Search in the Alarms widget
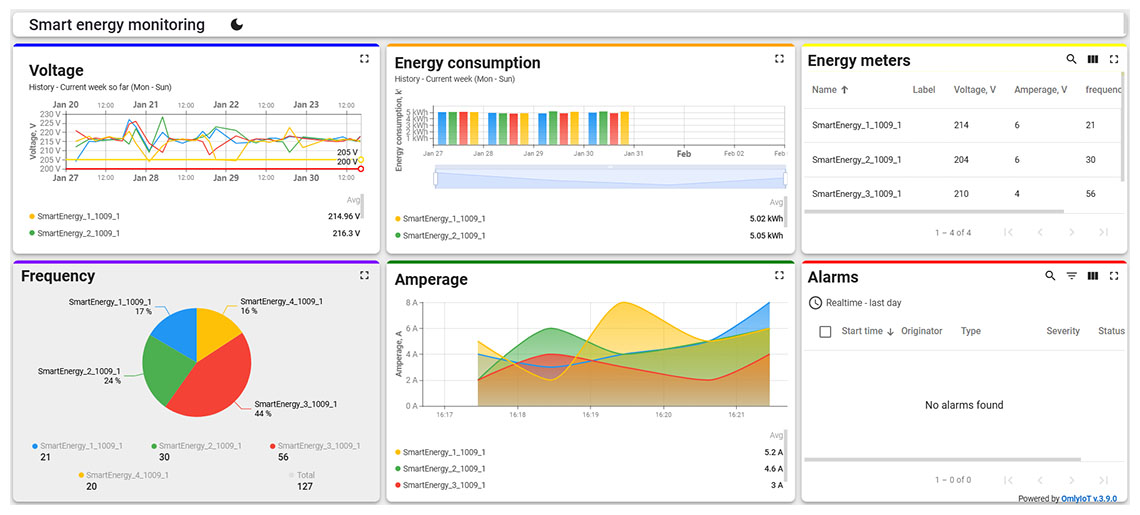Viewport: 1140px width, 515px height. [x=1050, y=276]
